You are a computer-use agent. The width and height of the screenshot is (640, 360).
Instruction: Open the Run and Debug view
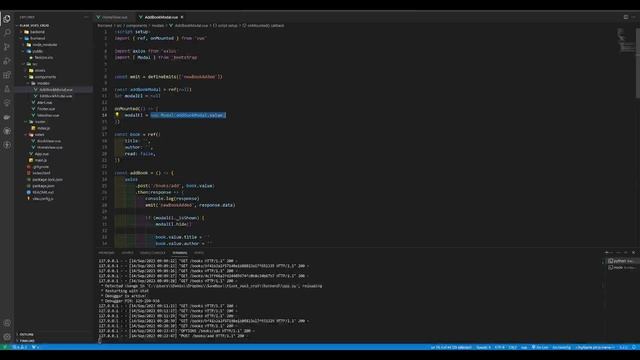point(7,61)
